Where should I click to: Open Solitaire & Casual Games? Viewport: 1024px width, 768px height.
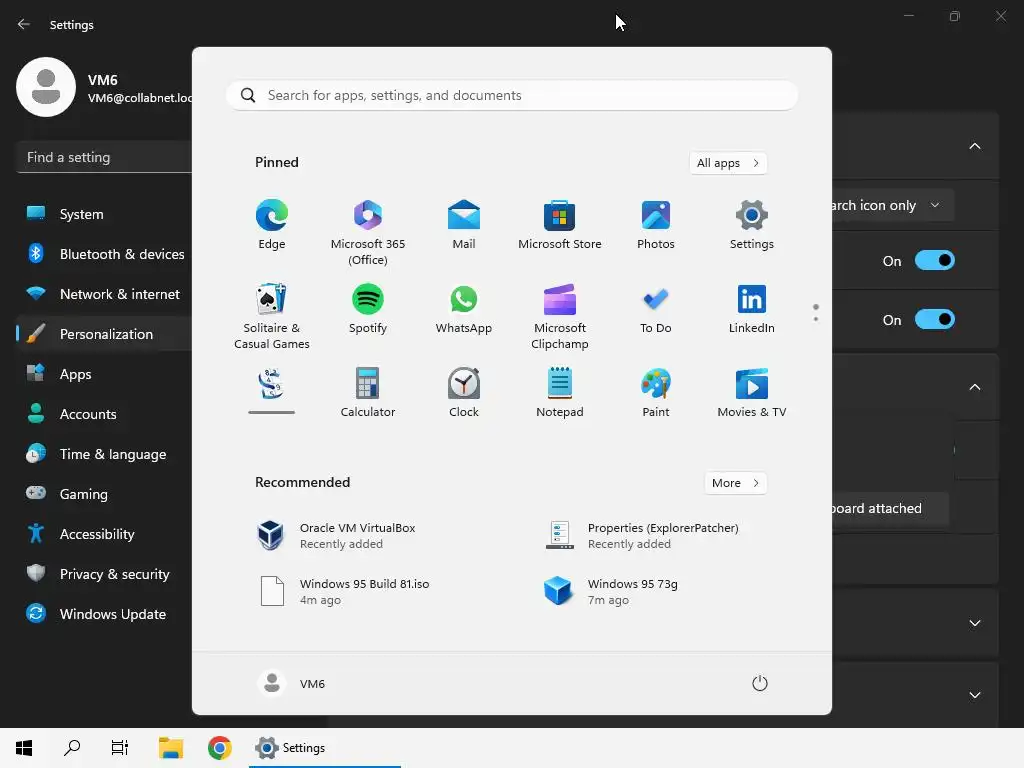coord(272,317)
